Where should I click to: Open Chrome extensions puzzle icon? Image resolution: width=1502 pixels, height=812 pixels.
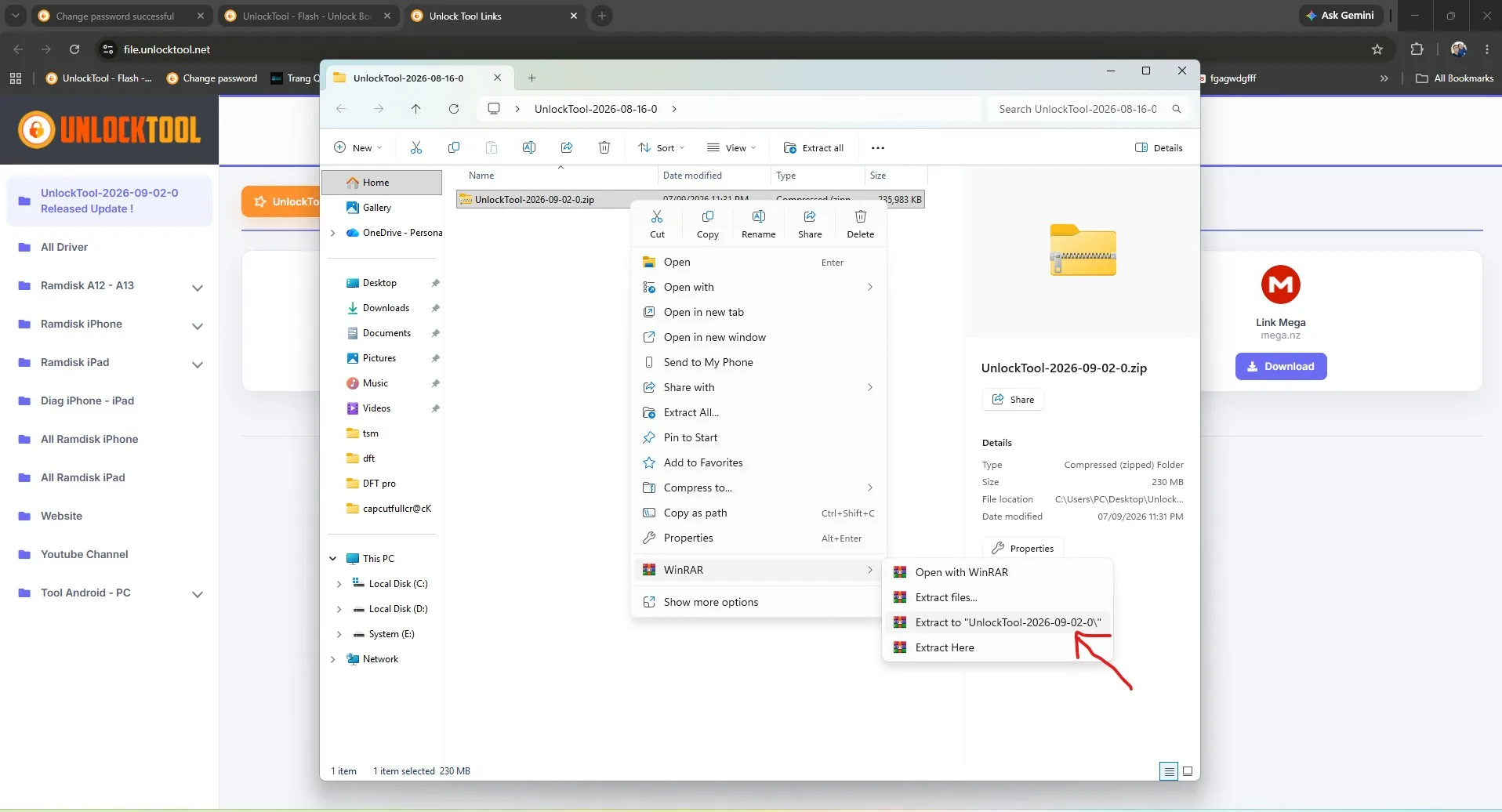click(1417, 49)
